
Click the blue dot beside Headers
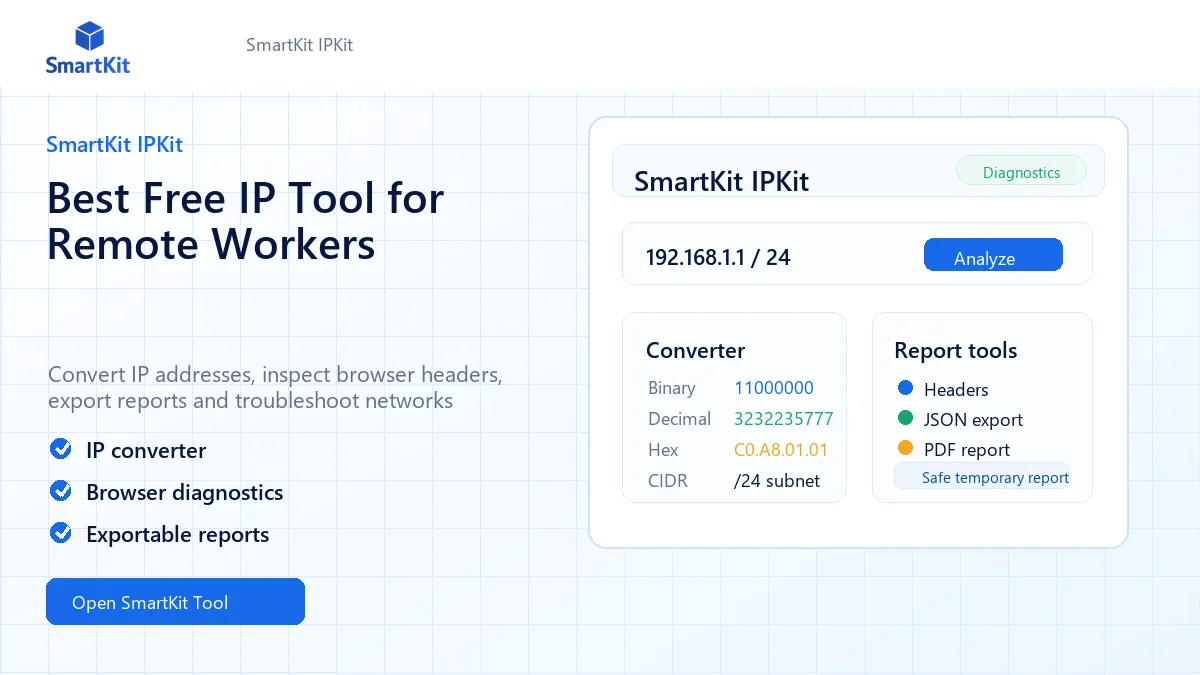905,388
